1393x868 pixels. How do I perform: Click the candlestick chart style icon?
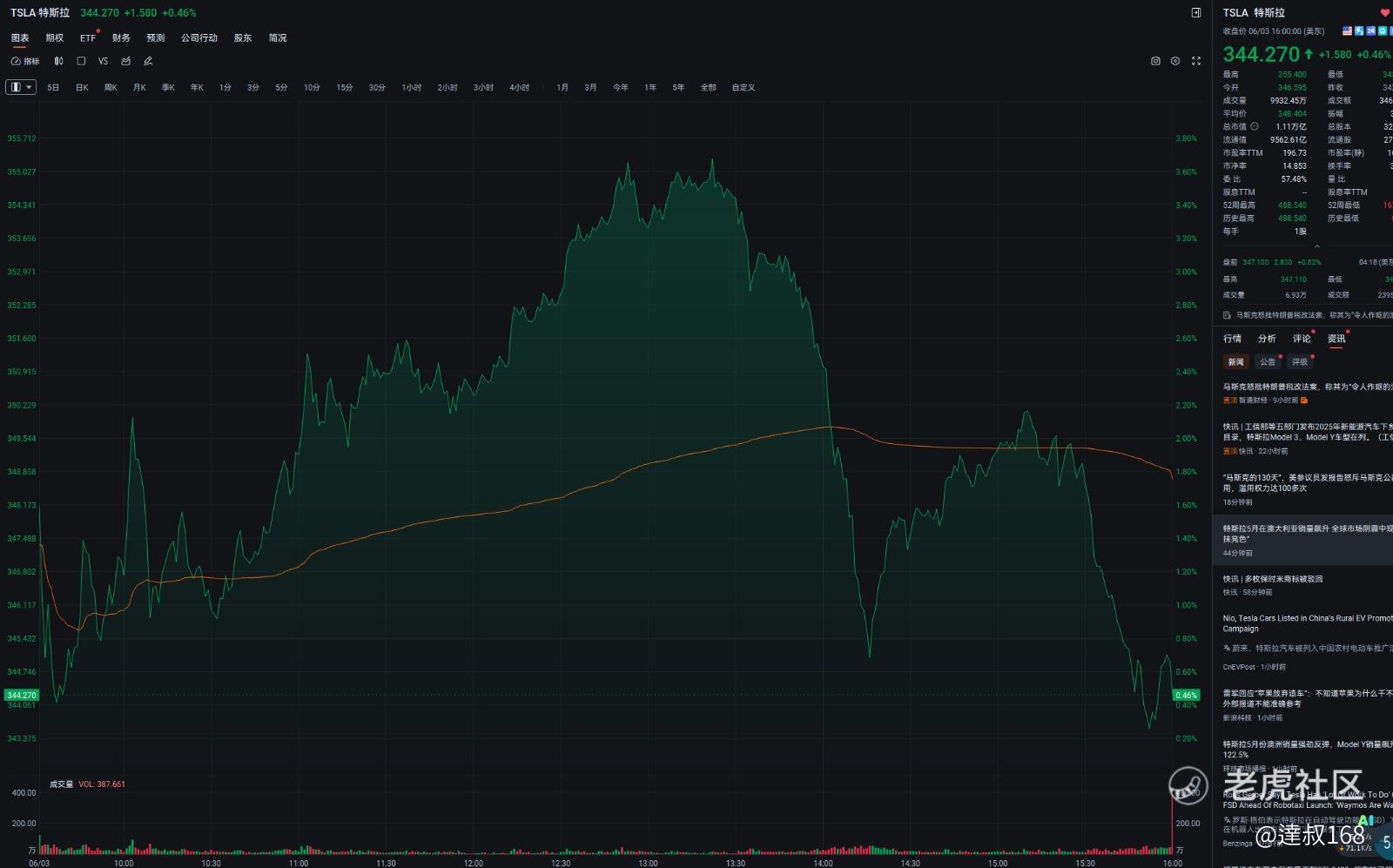coord(58,61)
